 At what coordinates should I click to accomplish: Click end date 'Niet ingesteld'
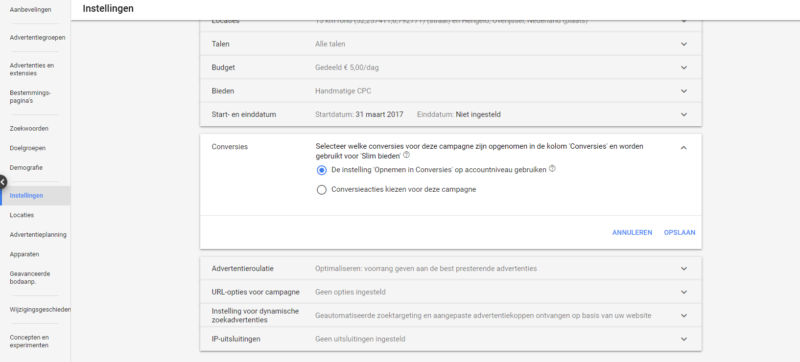click(x=478, y=114)
